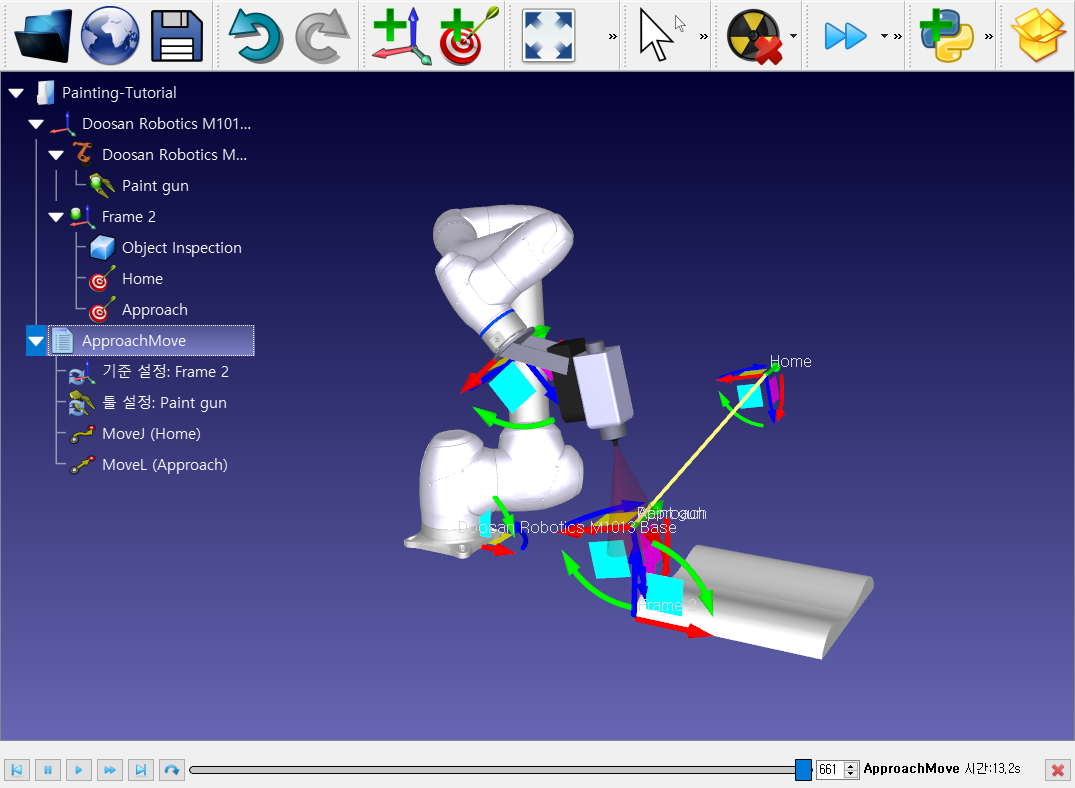Image resolution: width=1075 pixels, height=788 pixels.
Task: Click the Add Python program icon
Action: point(946,36)
